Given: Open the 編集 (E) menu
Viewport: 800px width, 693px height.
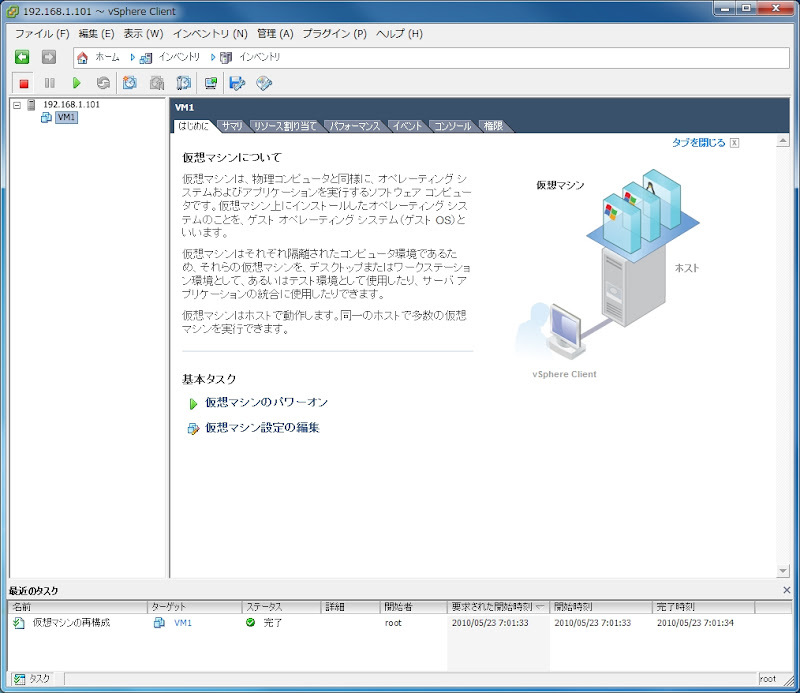Looking at the screenshot, I should tap(96, 34).
